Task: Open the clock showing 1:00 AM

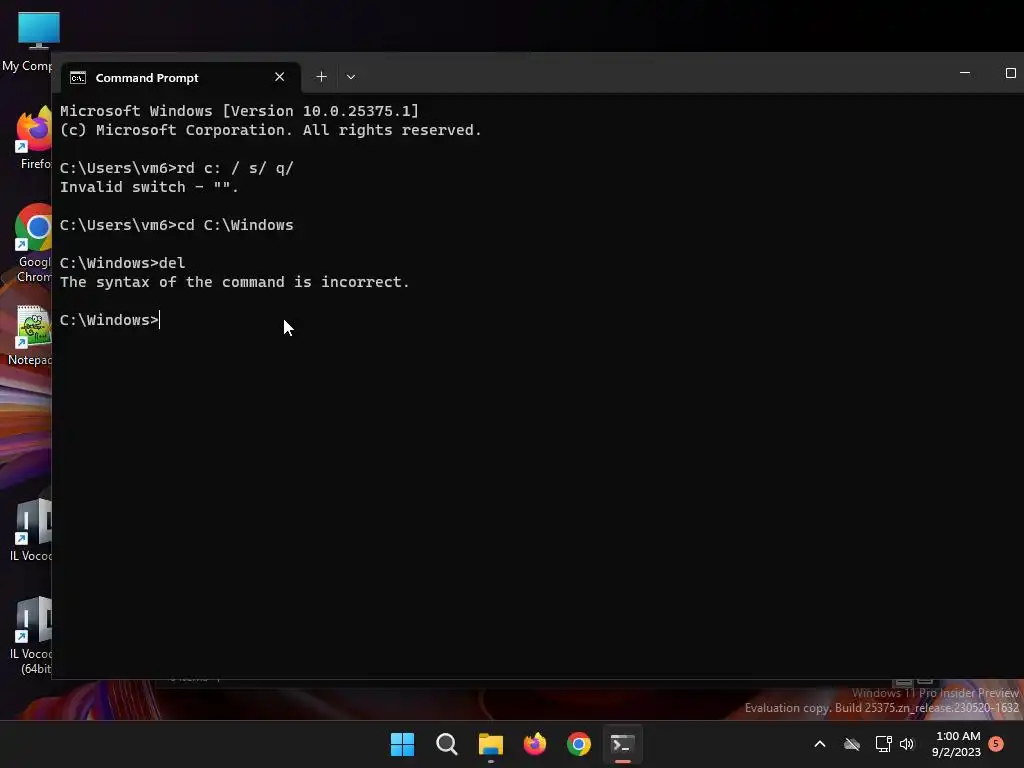Action: [x=956, y=744]
